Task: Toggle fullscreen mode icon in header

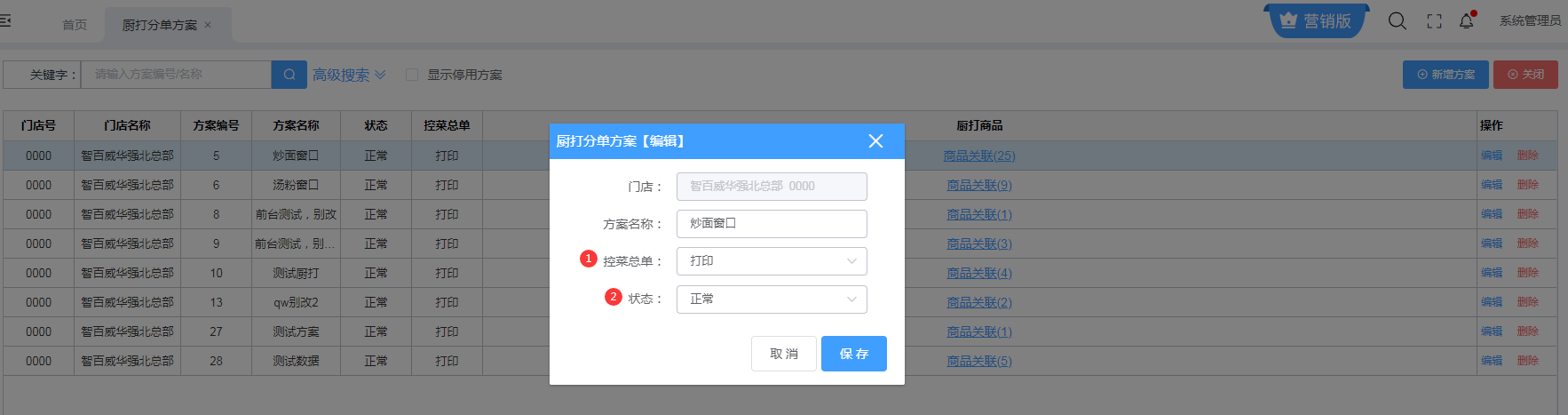Action: coord(1434,21)
